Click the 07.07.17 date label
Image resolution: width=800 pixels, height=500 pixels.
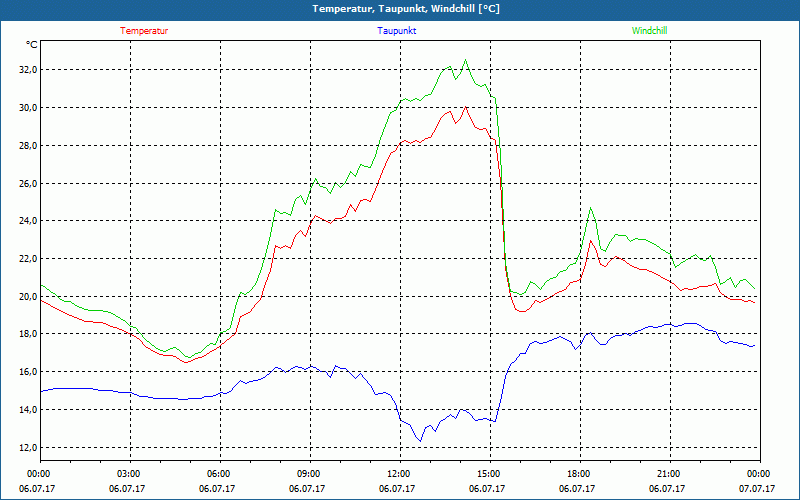(x=757, y=489)
